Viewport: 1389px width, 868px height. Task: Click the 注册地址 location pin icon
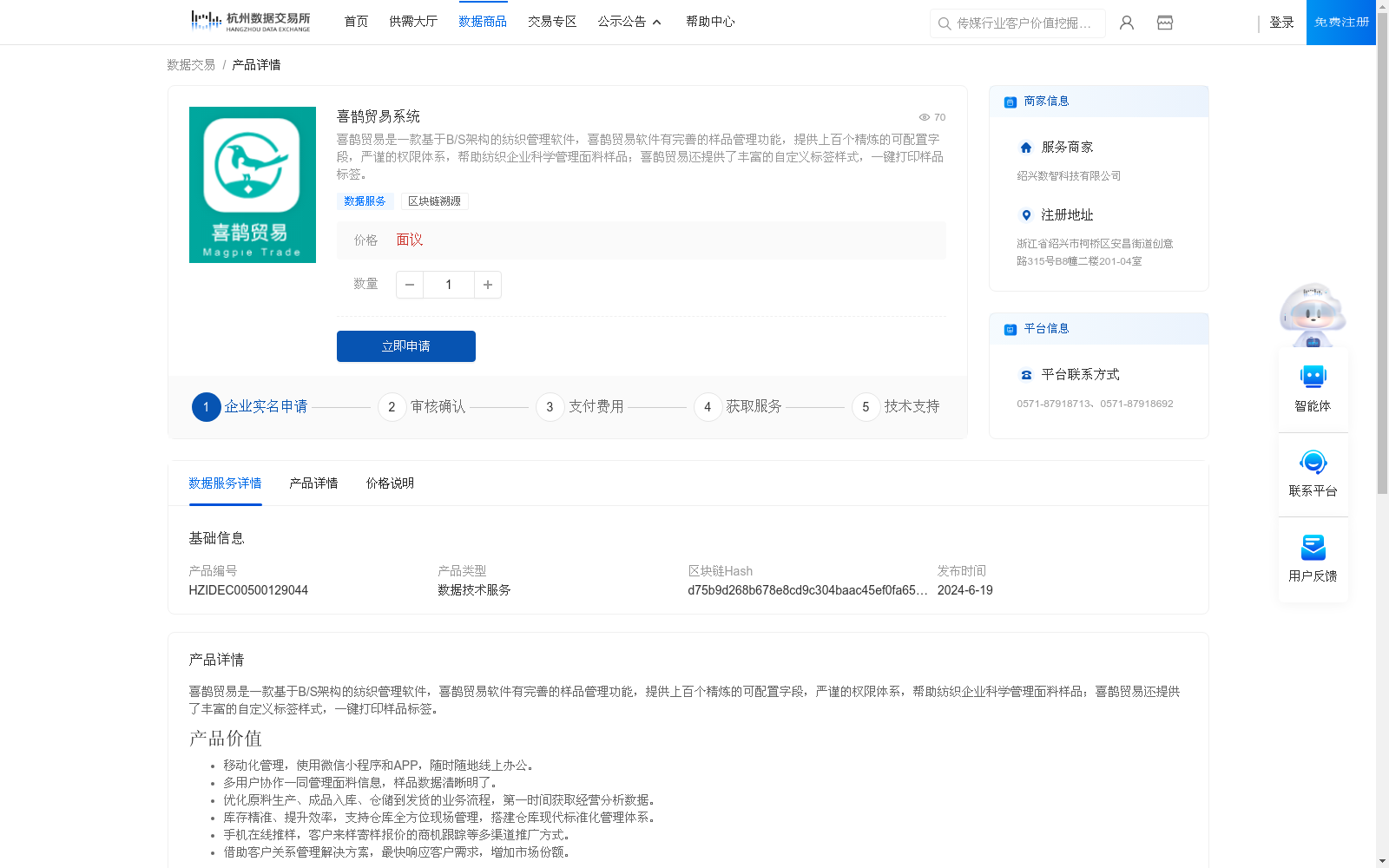[1026, 215]
